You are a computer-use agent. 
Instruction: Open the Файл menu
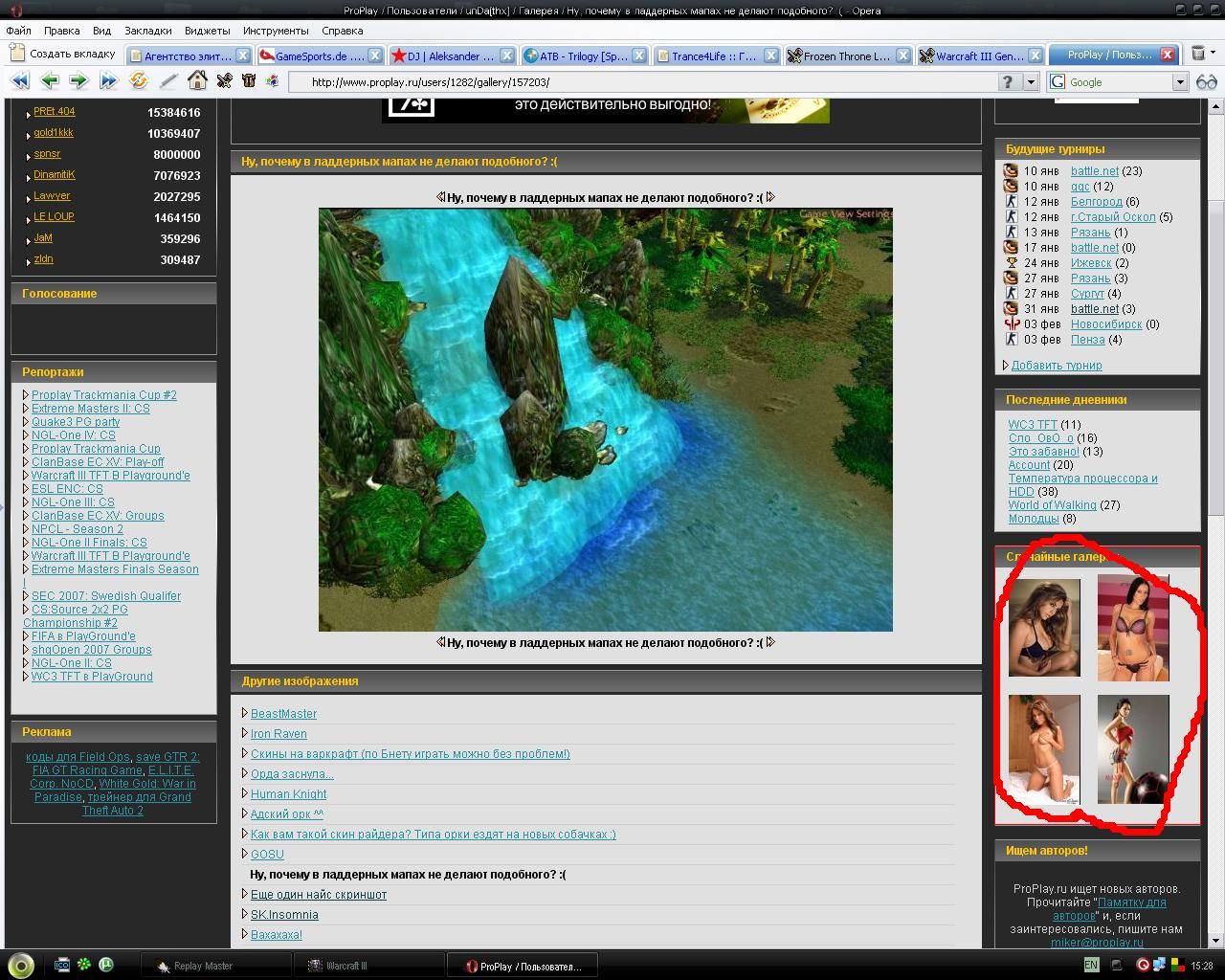coord(18,31)
